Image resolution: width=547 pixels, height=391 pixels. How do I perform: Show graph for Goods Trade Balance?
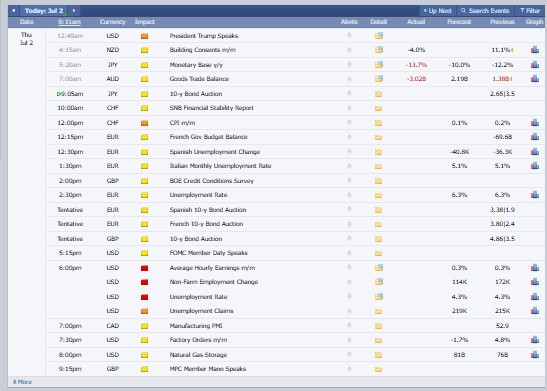pos(535,79)
